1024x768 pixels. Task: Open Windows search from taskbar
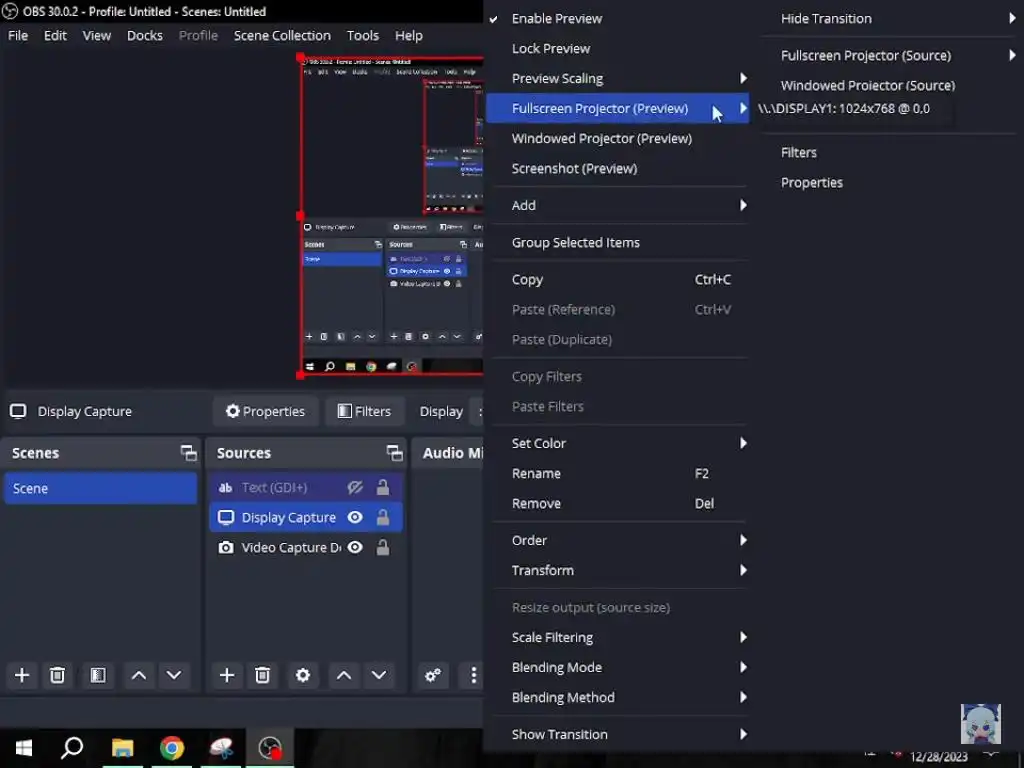pyautogui.click(x=72, y=747)
